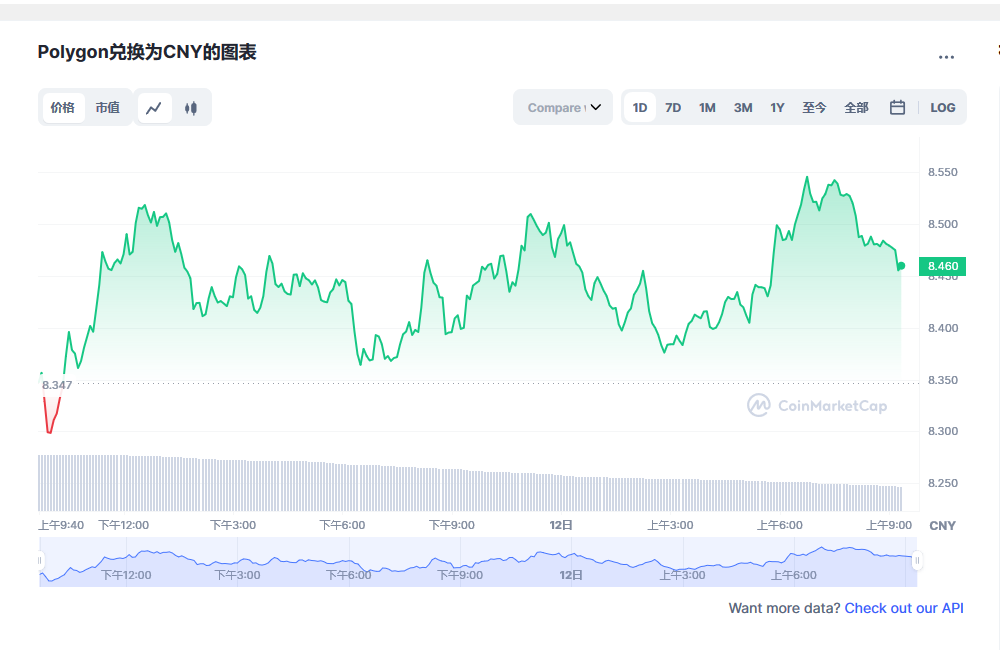1000x650 pixels.
Task: Click the 'Polygon兑换为CNY的图表' heading
Action: coord(147,52)
